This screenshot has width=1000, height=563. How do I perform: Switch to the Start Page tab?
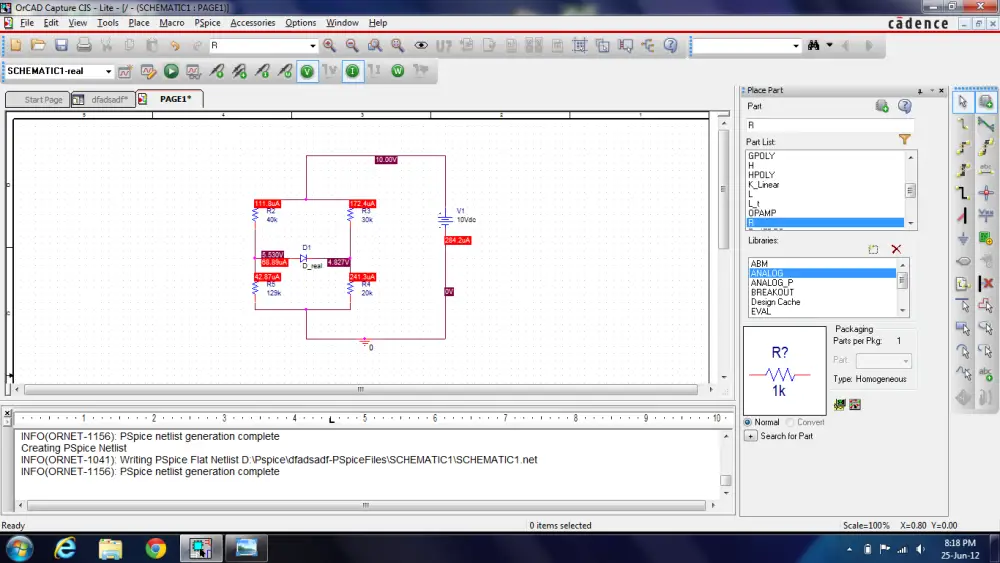pyautogui.click(x=38, y=99)
